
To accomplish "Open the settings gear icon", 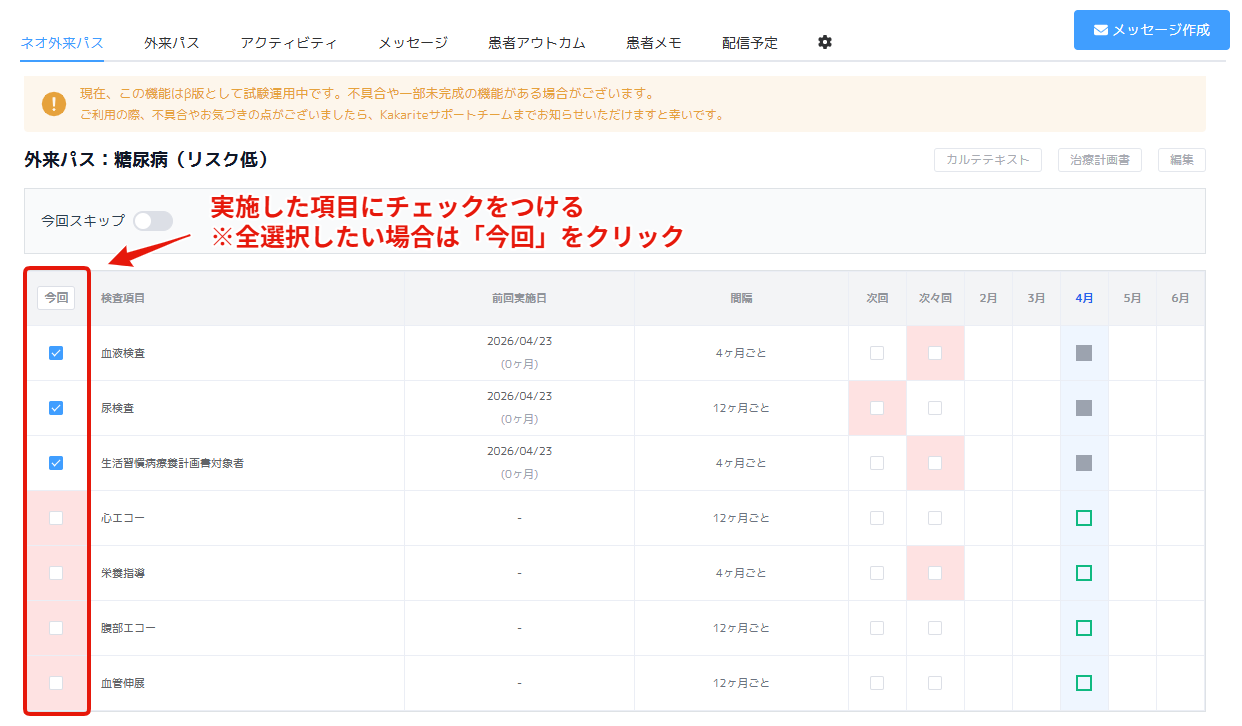I will [x=824, y=42].
